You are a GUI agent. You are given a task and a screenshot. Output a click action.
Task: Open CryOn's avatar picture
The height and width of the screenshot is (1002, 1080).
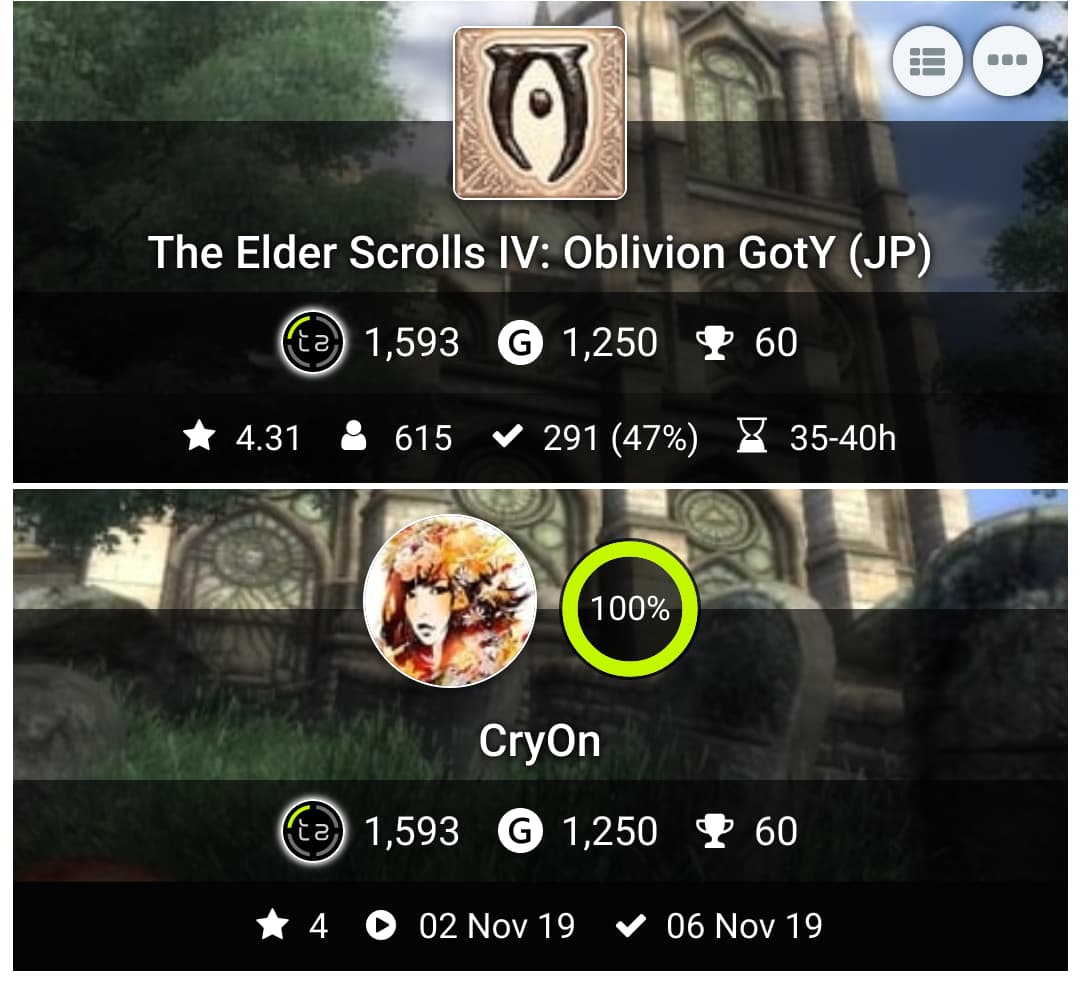[450, 601]
